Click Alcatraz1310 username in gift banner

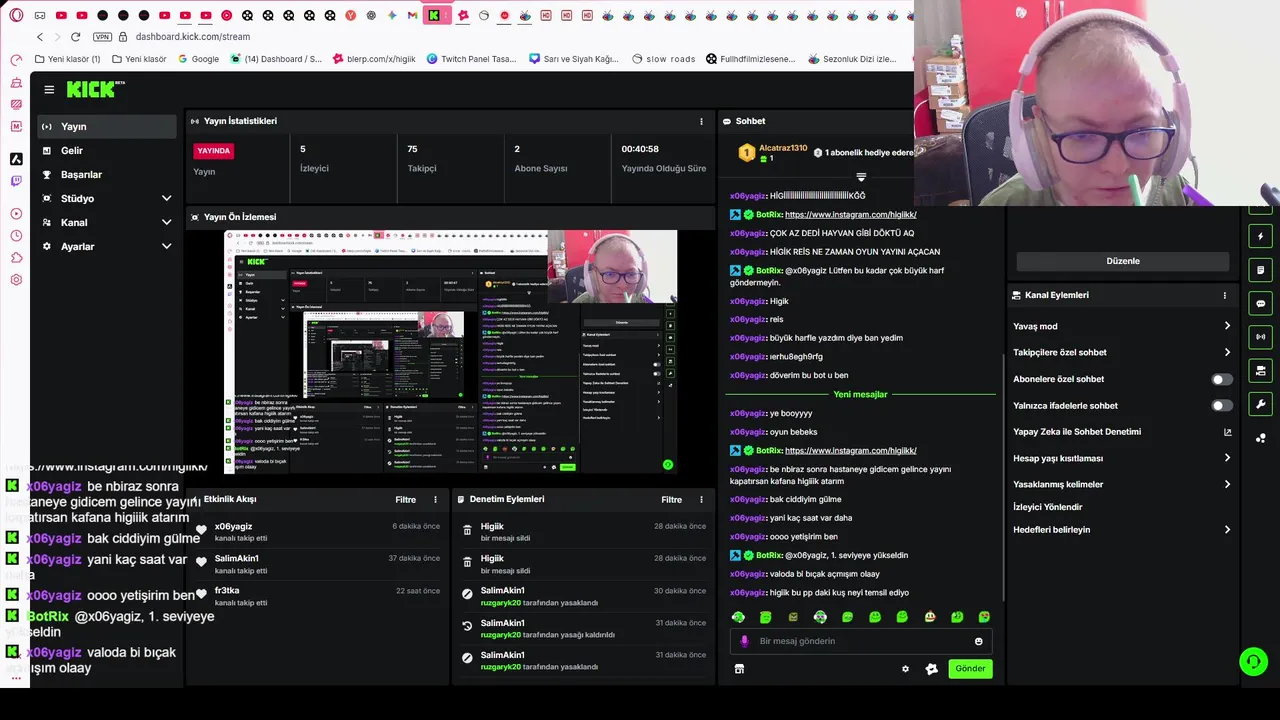(x=783, y=148)
